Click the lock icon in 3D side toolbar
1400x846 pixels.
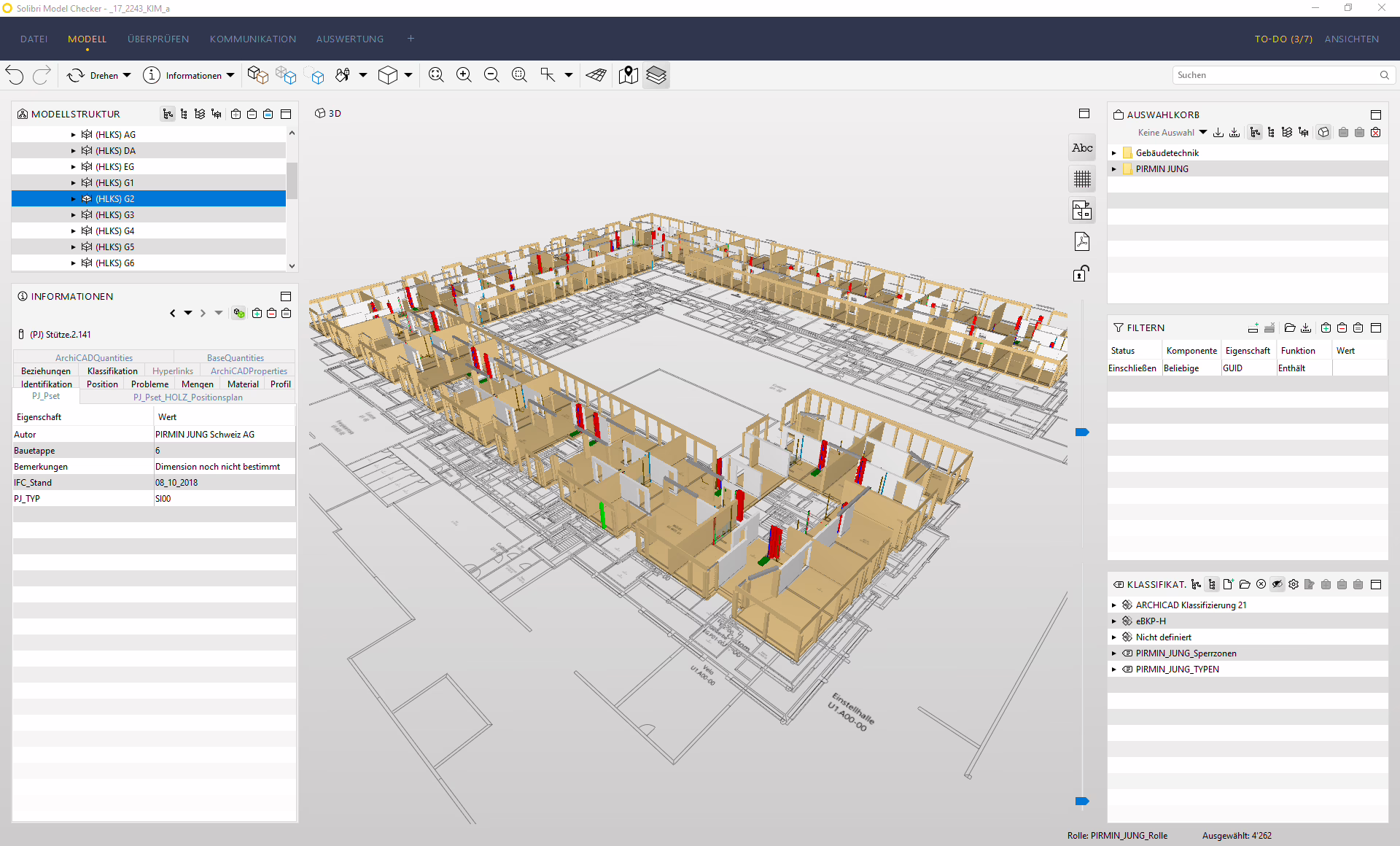click(1081, 273)
